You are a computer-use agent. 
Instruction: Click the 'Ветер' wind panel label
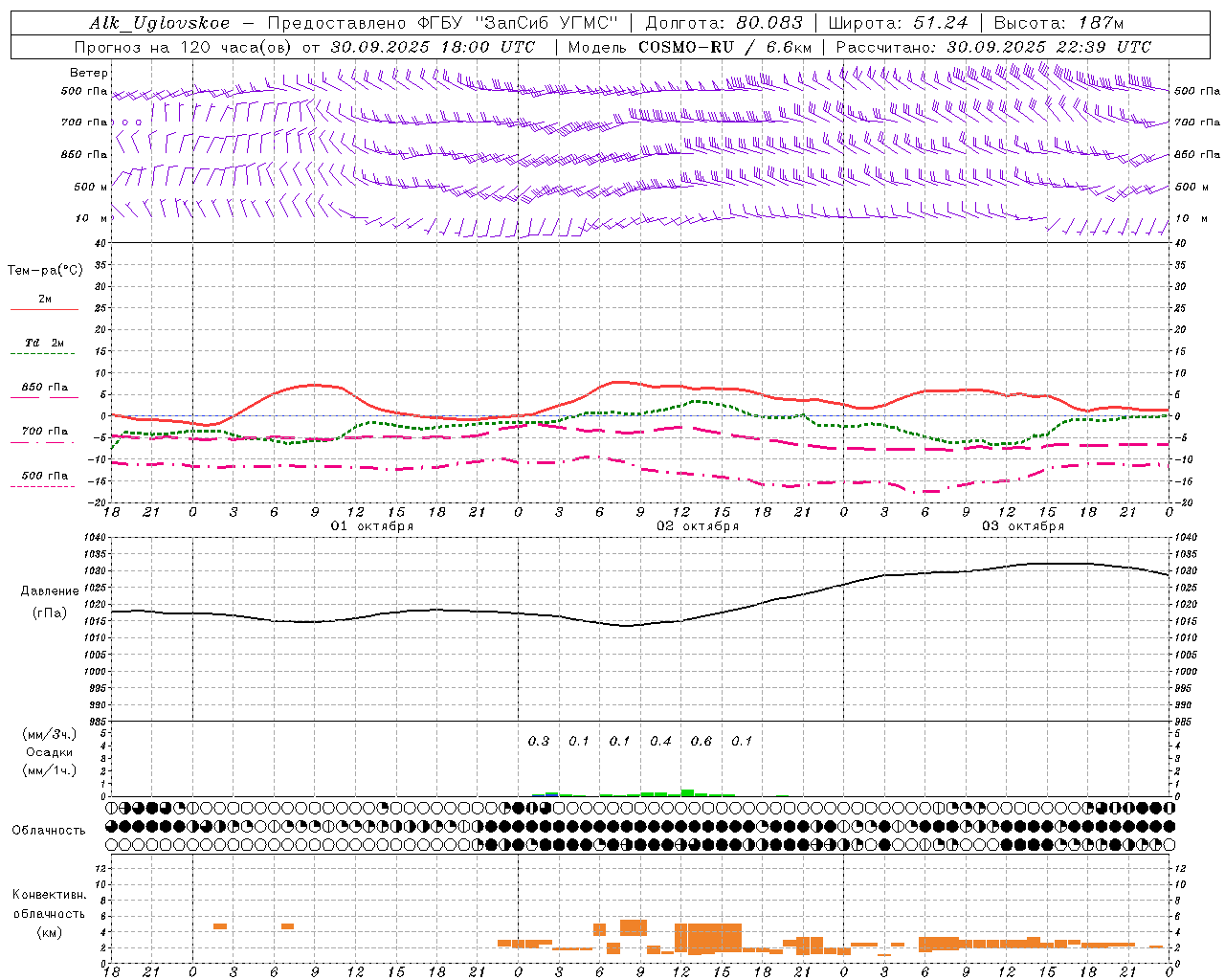(89, 73)
